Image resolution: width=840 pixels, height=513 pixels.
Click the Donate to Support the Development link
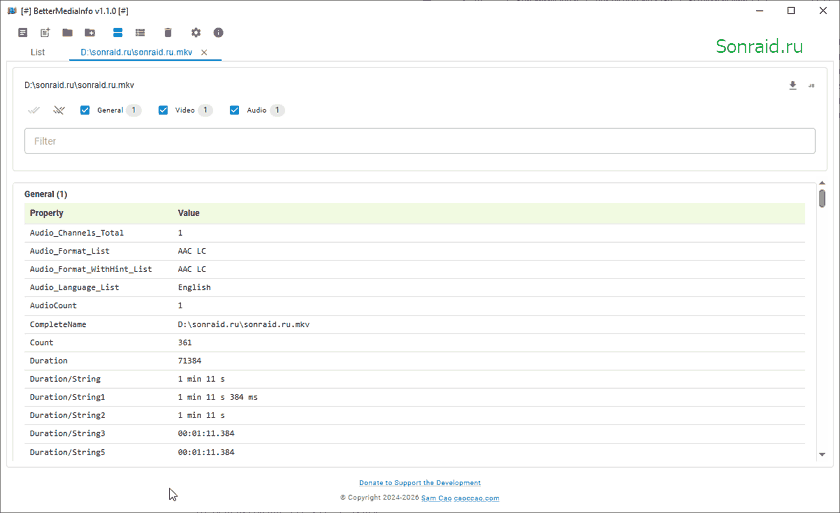coord(420,482)
